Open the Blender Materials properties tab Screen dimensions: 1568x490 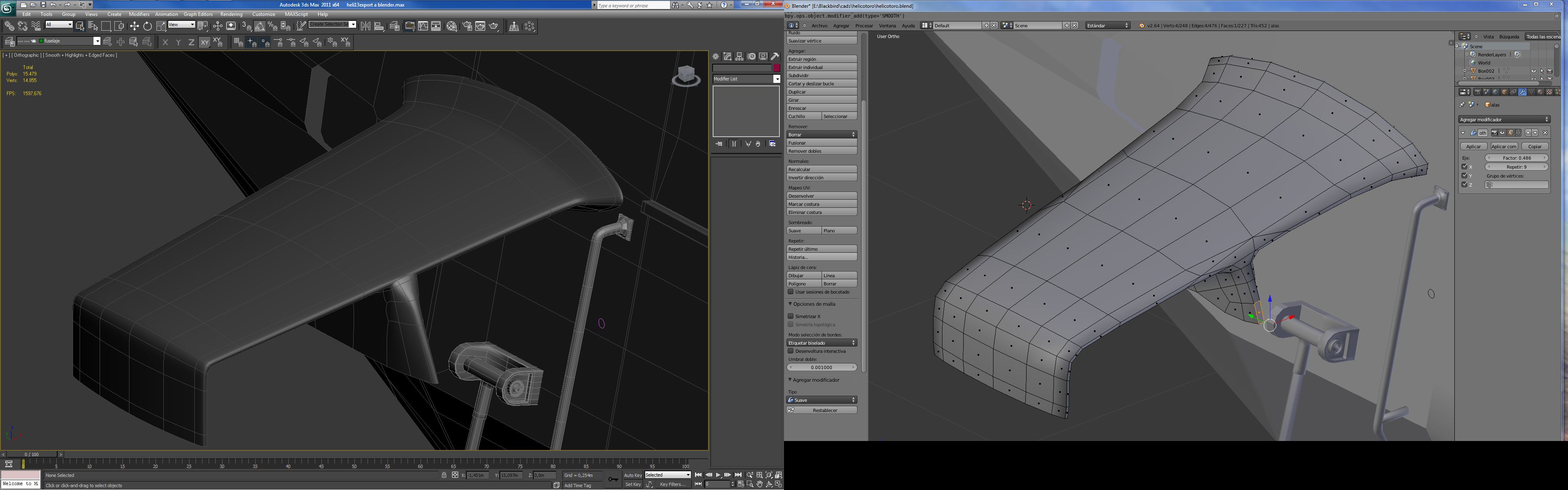coord(1540,92)
